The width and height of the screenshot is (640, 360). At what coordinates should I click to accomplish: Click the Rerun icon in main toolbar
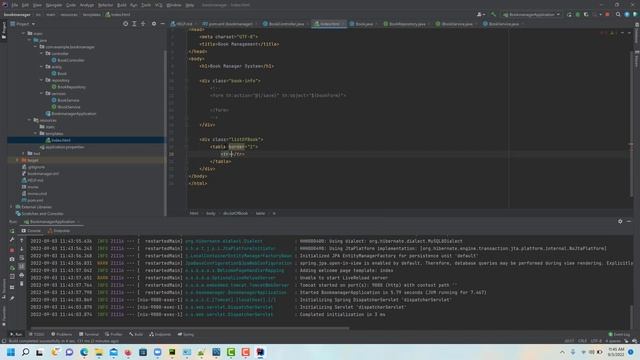(569, 15)
